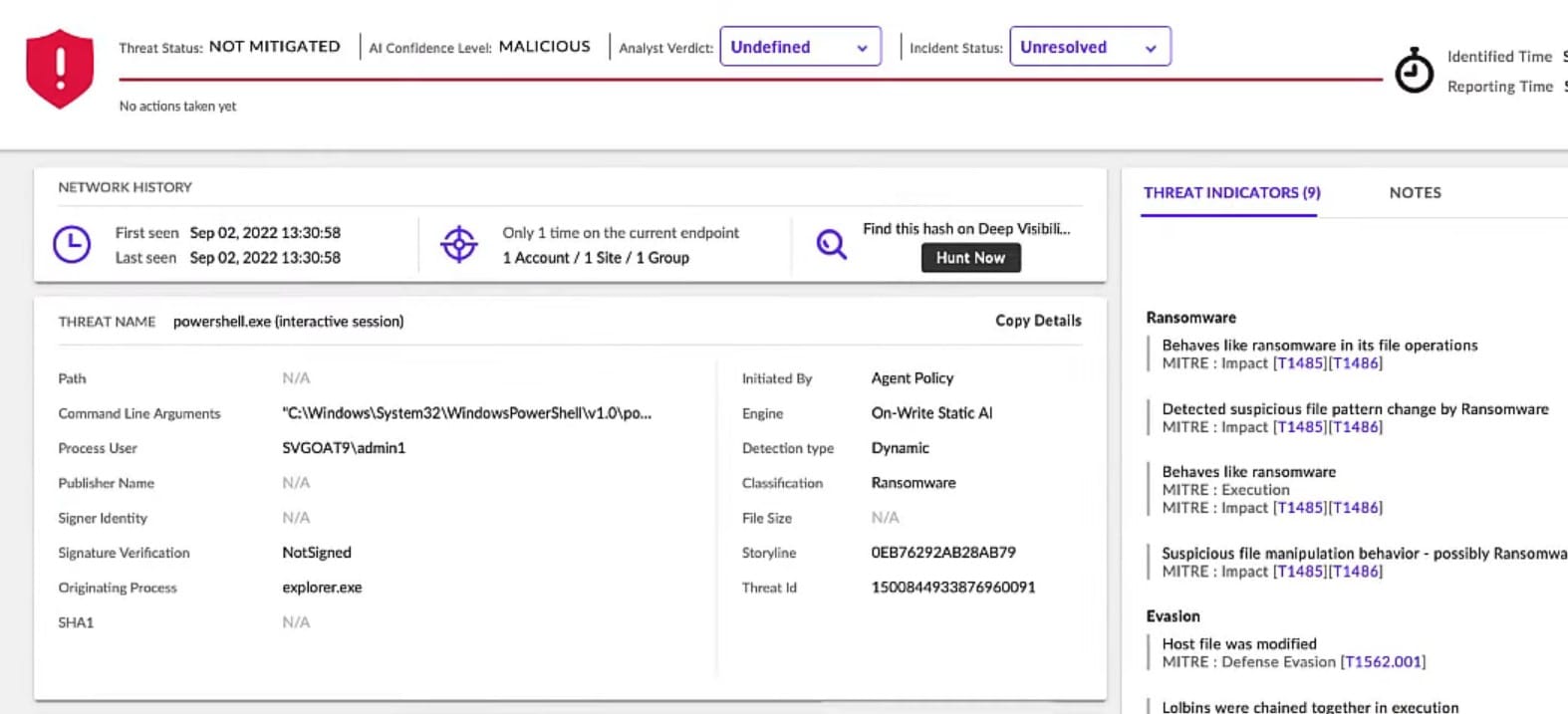
Task: Click Copy Details in the threat panel
Action: [1037, 321]
